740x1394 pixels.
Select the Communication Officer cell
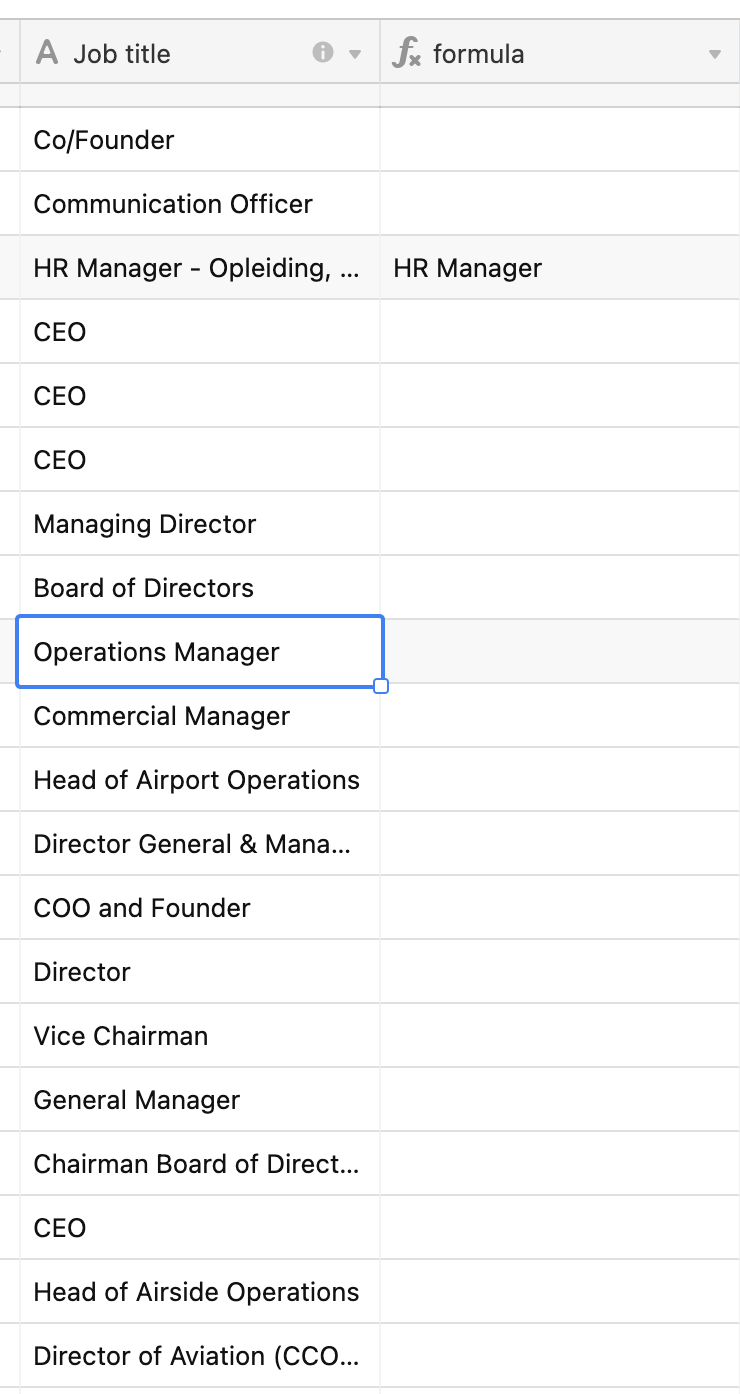199,204
